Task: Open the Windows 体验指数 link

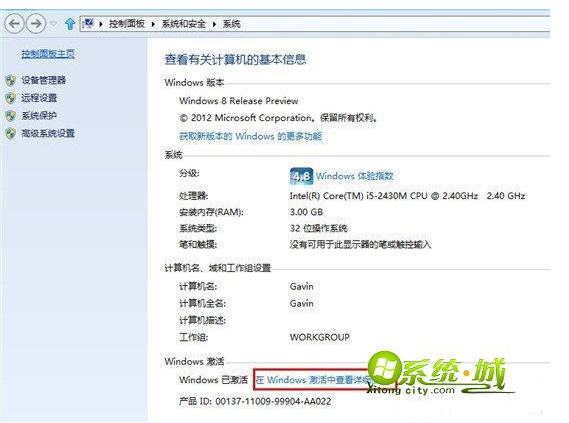Action: coord(355,176)
